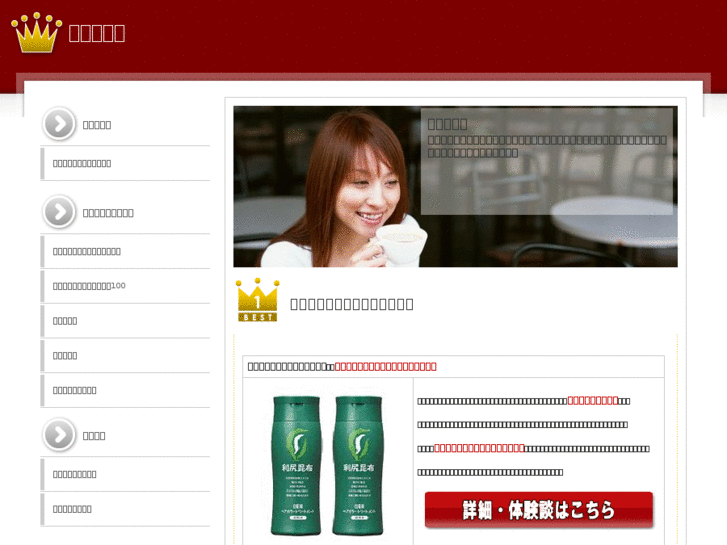Screen dimensions: 727x545
Task: Click the gold crown logo in the header
Action: pos(36,32)
